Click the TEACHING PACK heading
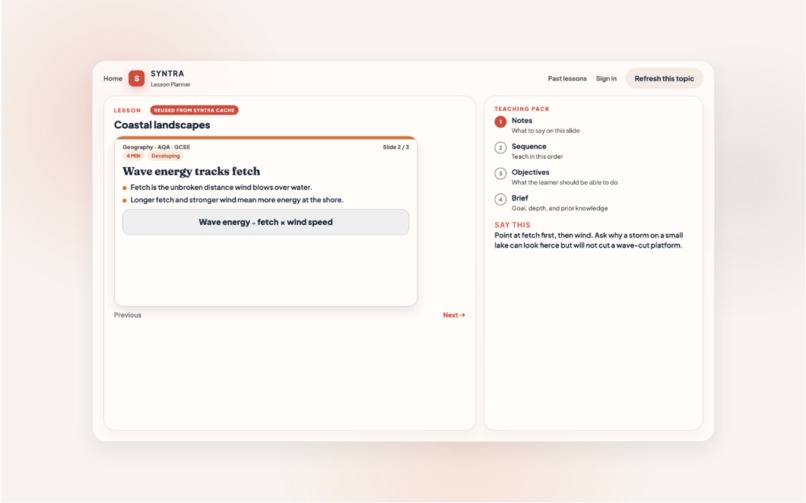Image resolution: width=806 pixels, height=503 pixels. tap(522, 108)
